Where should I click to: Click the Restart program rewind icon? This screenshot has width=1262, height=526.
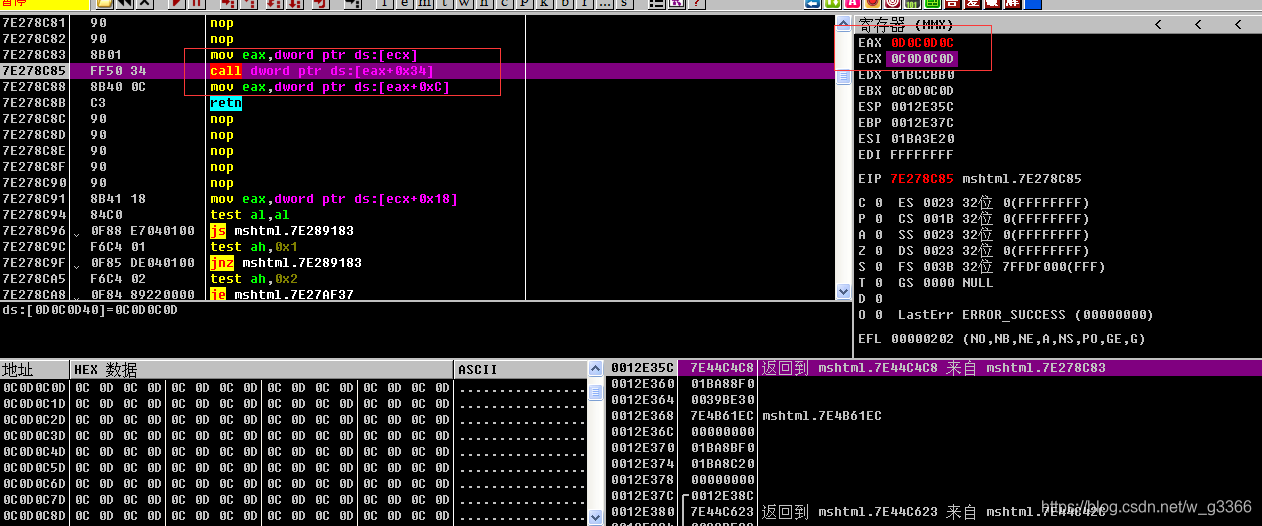[x=124, y=4]
